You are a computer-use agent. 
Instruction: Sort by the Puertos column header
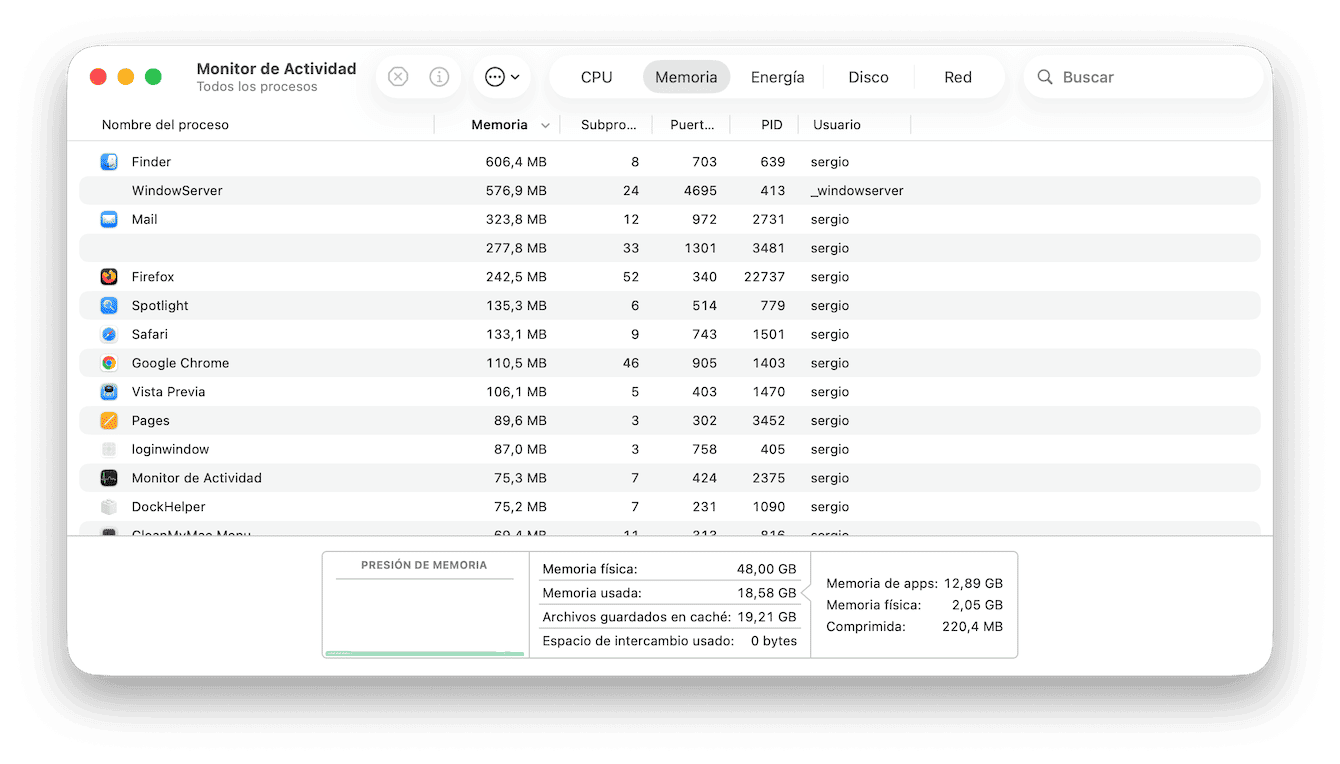[x=693, y=125]
